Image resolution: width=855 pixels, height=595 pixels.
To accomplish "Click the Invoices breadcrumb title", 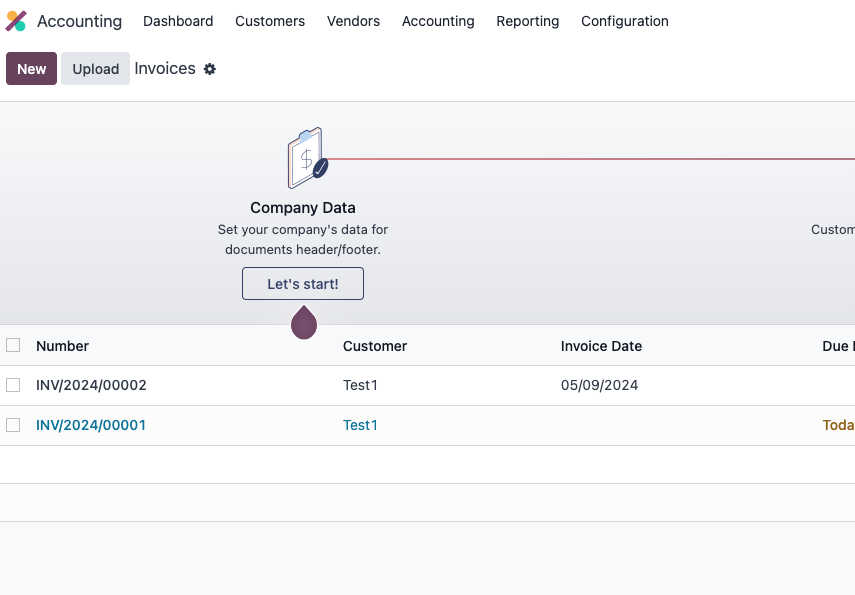I will tap(165, 69).
